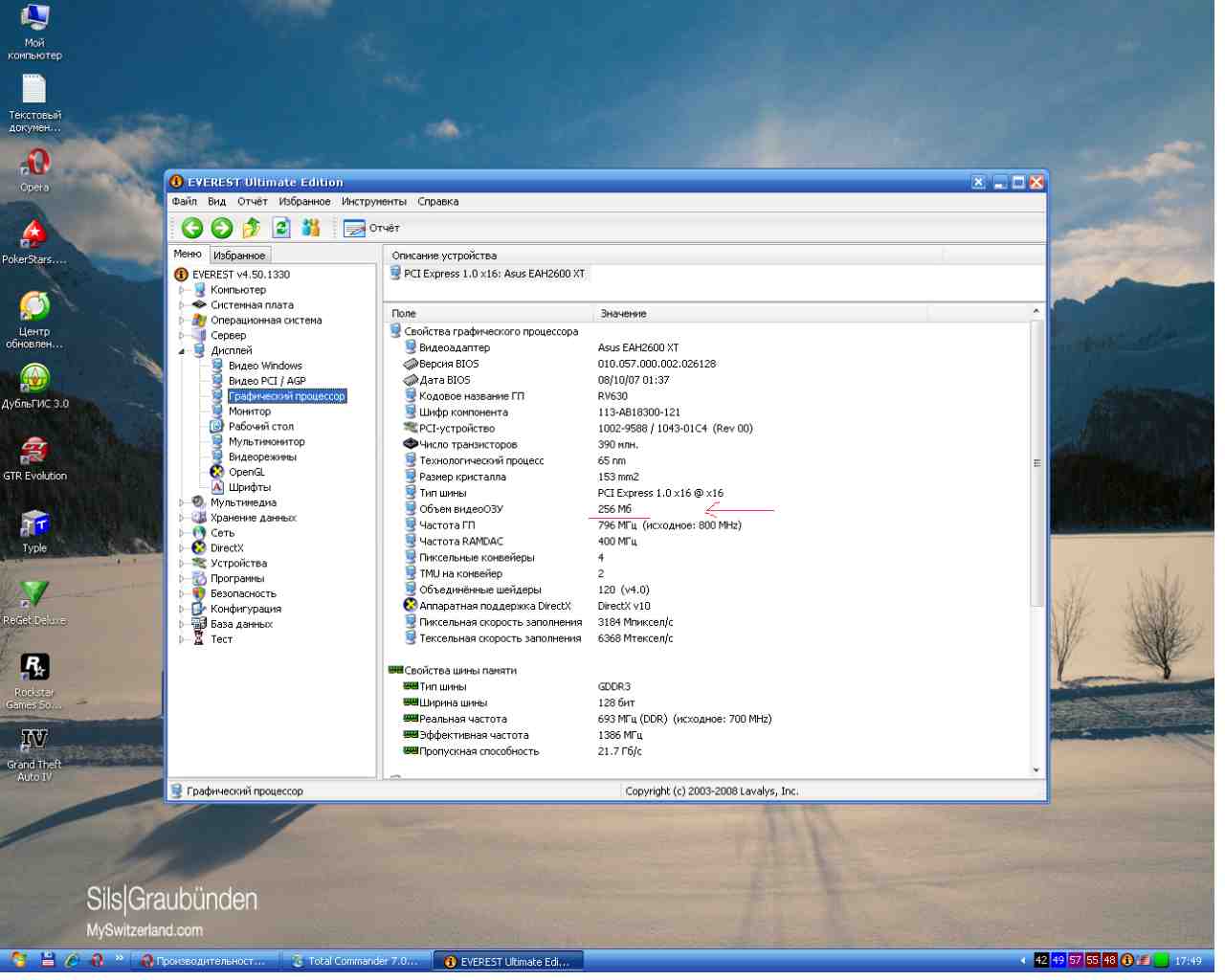Open the Отчёт report toolbar button
1225x980 pixels.
(371, 228)
